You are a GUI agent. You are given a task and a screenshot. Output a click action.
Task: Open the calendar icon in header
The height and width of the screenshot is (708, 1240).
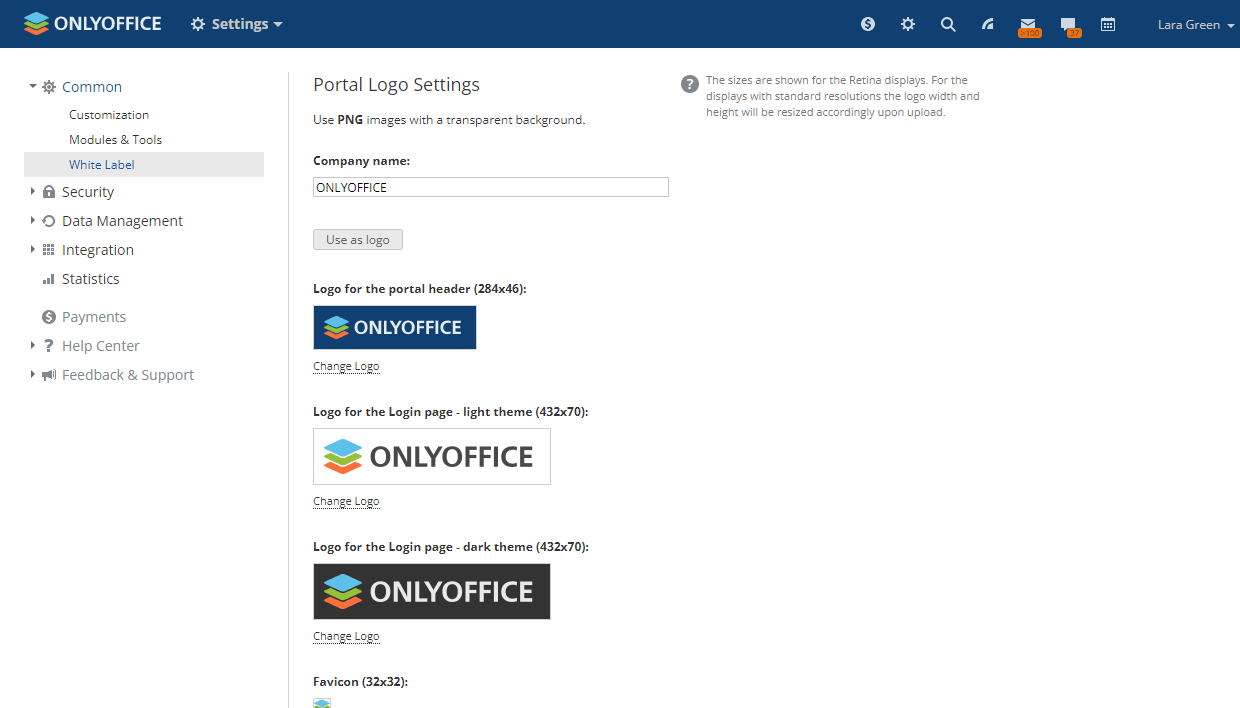(x=1108, y=24)
